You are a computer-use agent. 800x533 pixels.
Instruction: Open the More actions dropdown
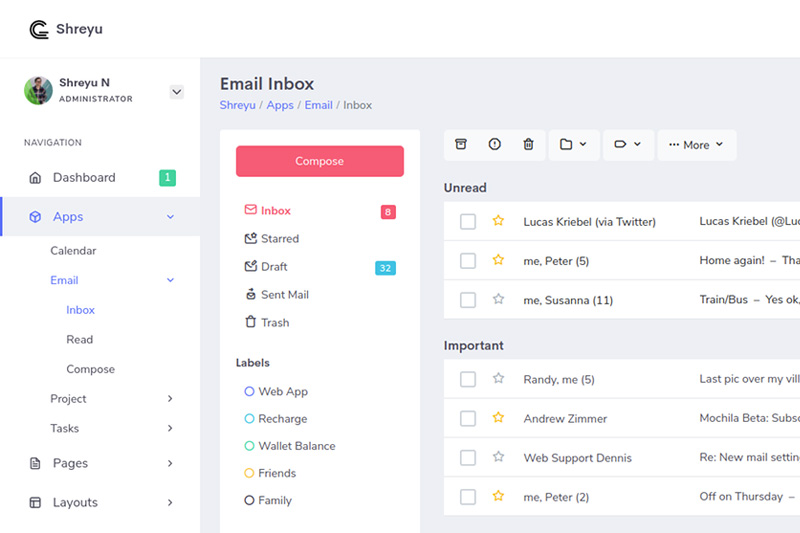pos(696,144)
